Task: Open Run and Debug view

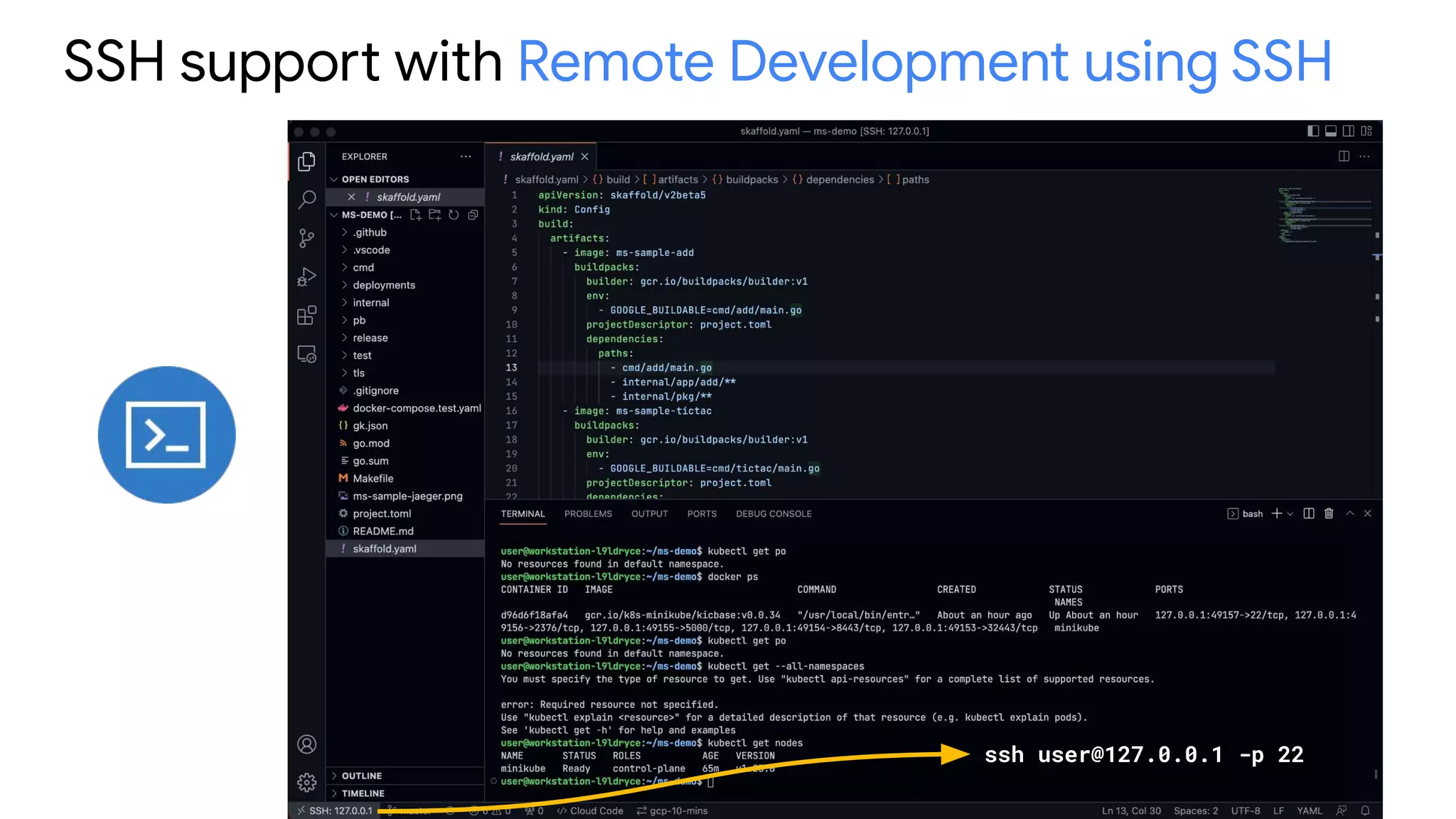Action: 306,277
